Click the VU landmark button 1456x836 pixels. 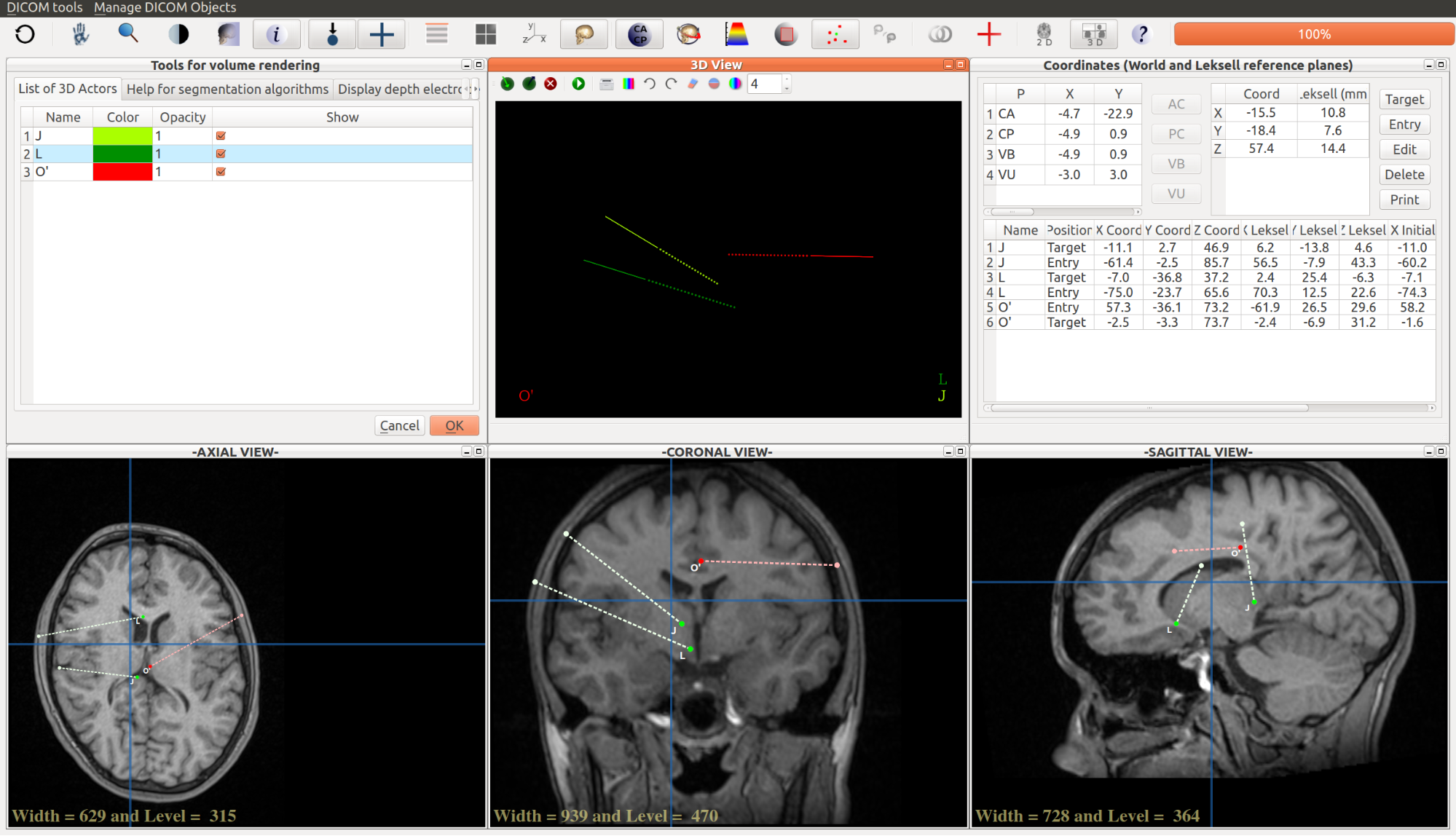pos(1176,194)
